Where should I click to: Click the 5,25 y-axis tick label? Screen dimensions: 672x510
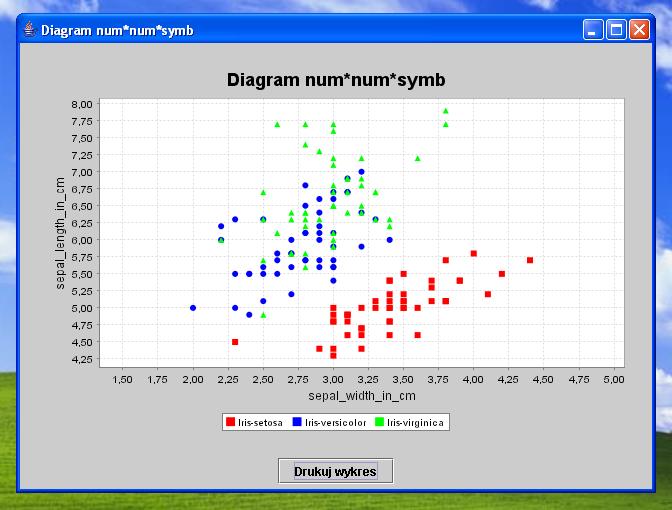(x=82, y=291)
